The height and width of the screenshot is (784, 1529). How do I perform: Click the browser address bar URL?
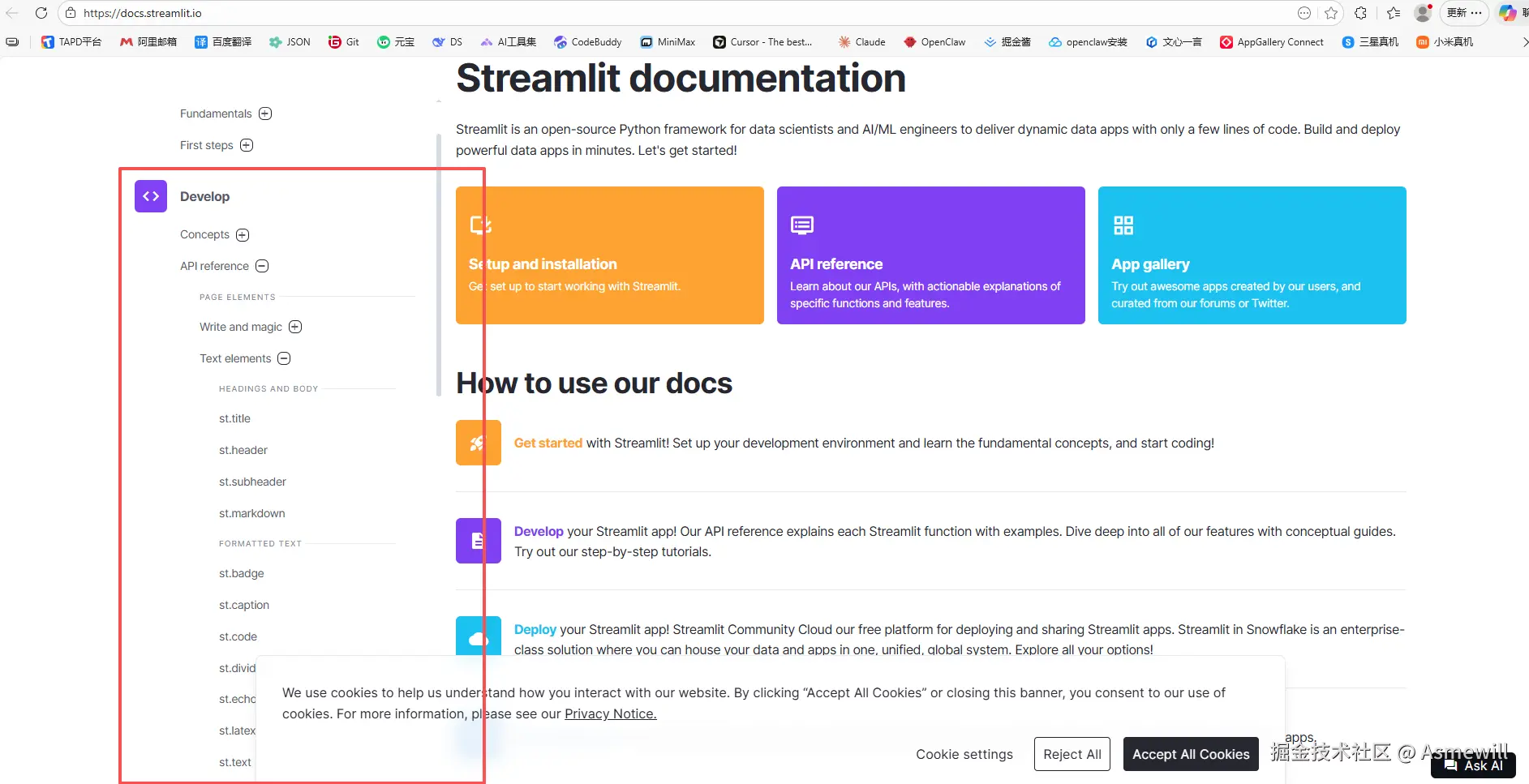[143, 13]
